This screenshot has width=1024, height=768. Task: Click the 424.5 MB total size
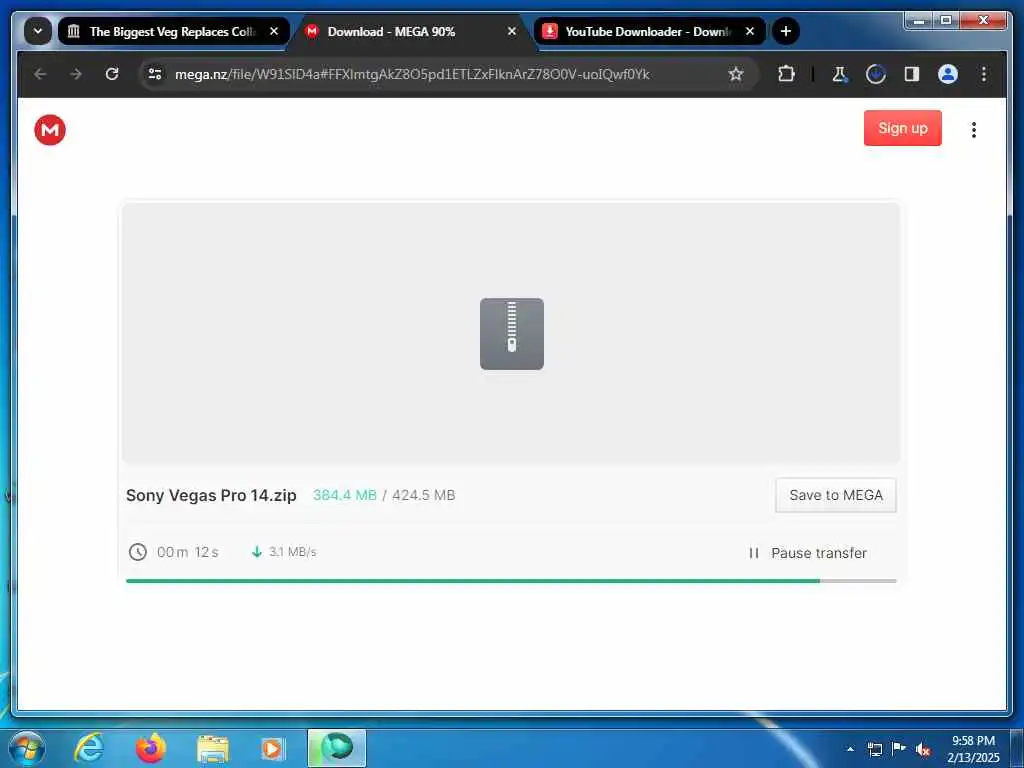point(423,495)
